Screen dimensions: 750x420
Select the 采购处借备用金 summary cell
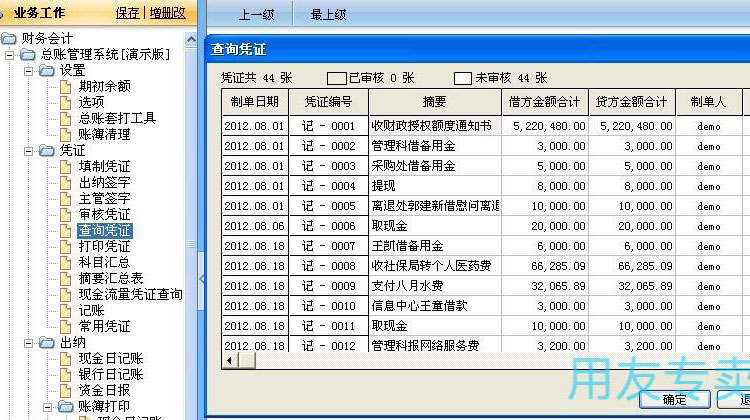(x=435, y=166)
